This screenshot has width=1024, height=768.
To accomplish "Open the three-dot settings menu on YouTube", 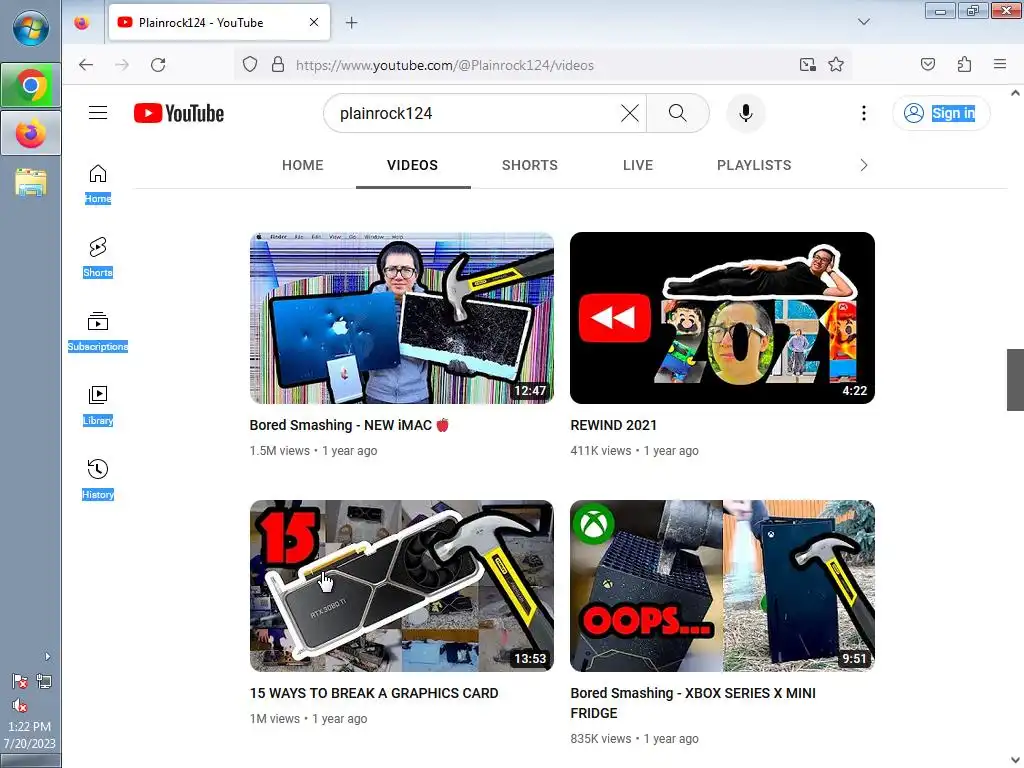I will click(863, 113).
